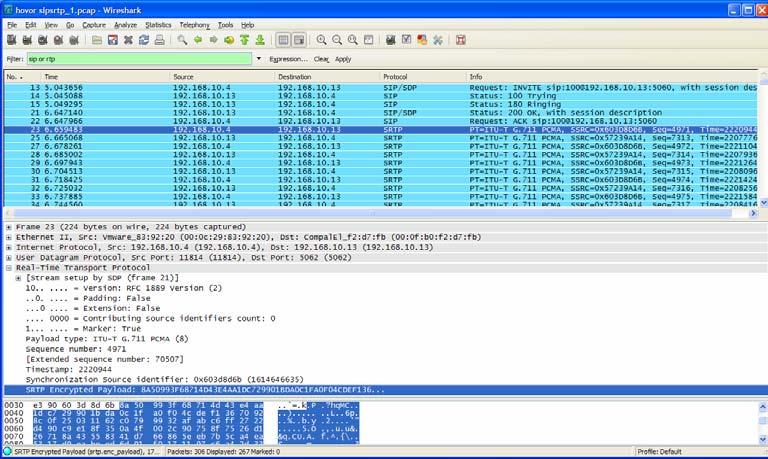Expand User Datagram Protocol details
768x459 pixels.
(x=9, y=258)
